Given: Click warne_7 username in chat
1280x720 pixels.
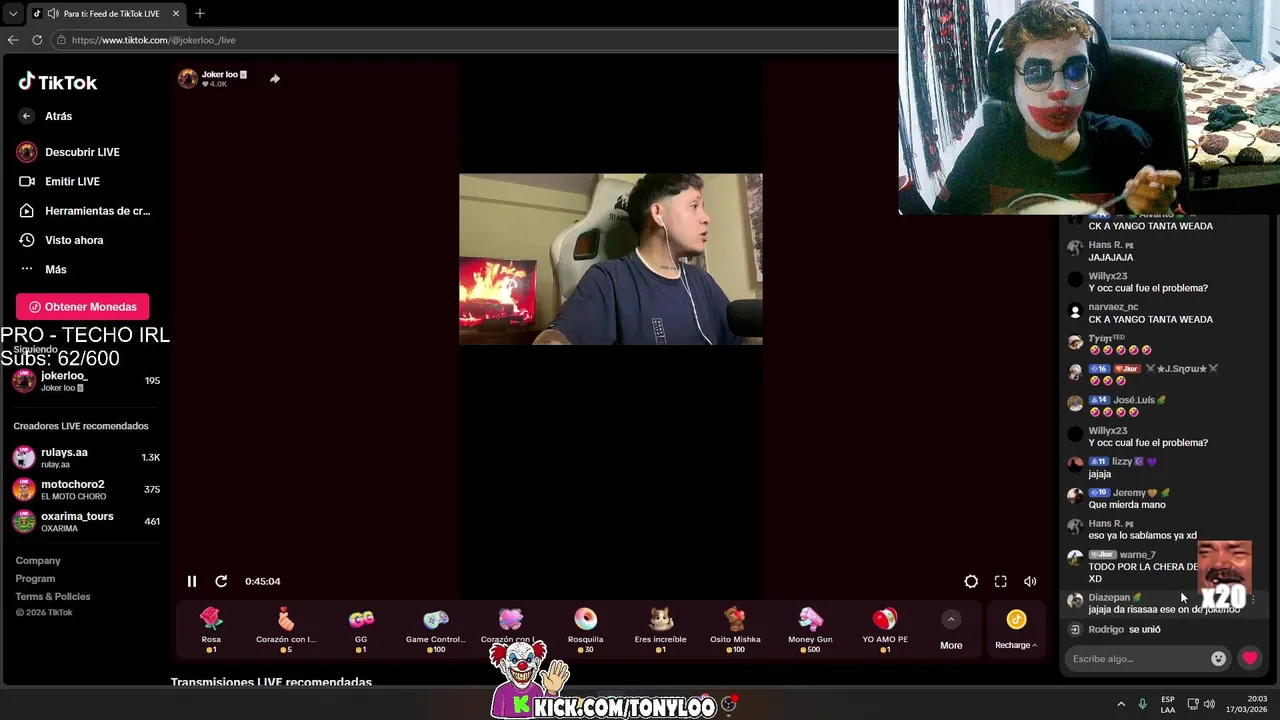Looking at the screenshot, I should (x=1137, y=555).
